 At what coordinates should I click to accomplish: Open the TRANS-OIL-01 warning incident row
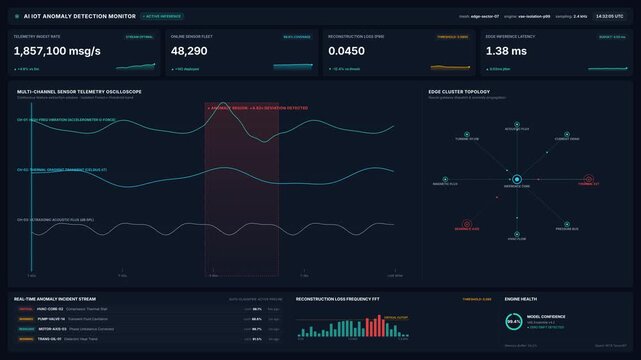click(148, 339)
